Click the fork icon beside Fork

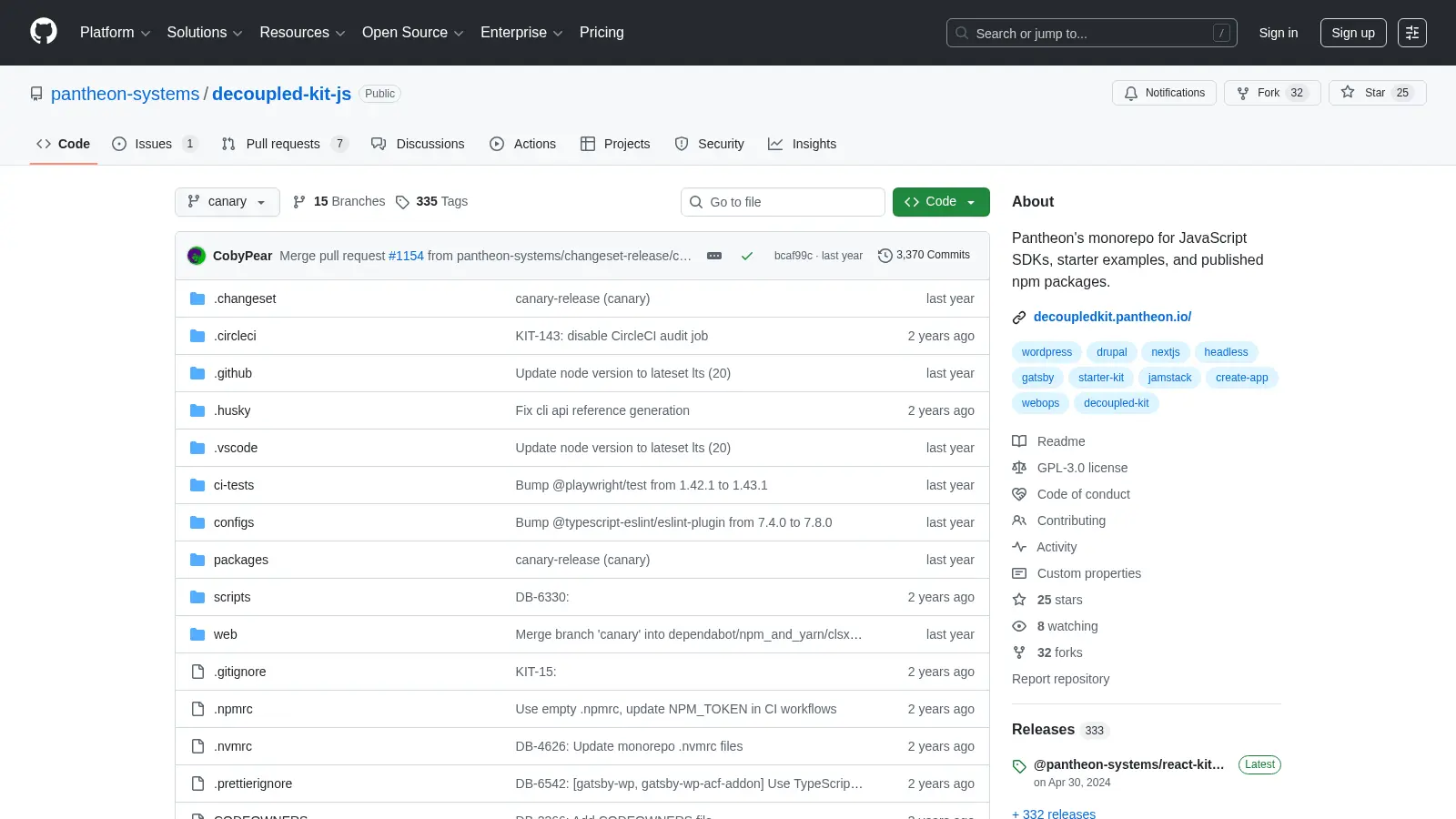tap(1243, 93)
